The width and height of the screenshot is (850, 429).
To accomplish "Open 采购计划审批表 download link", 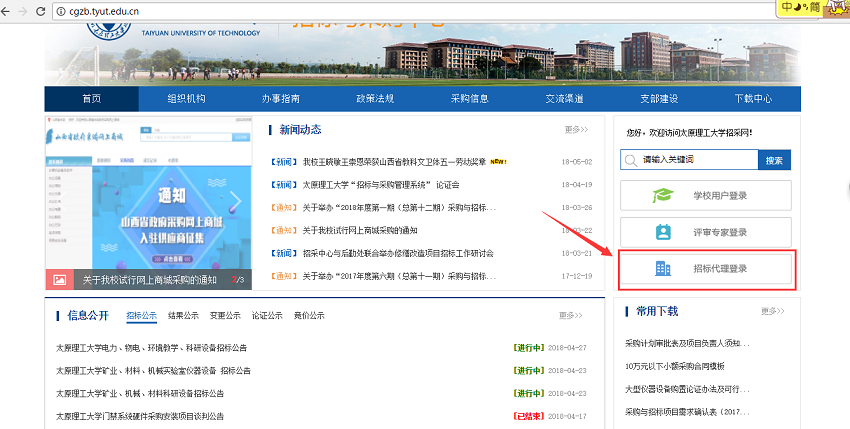I will point(687,343).
